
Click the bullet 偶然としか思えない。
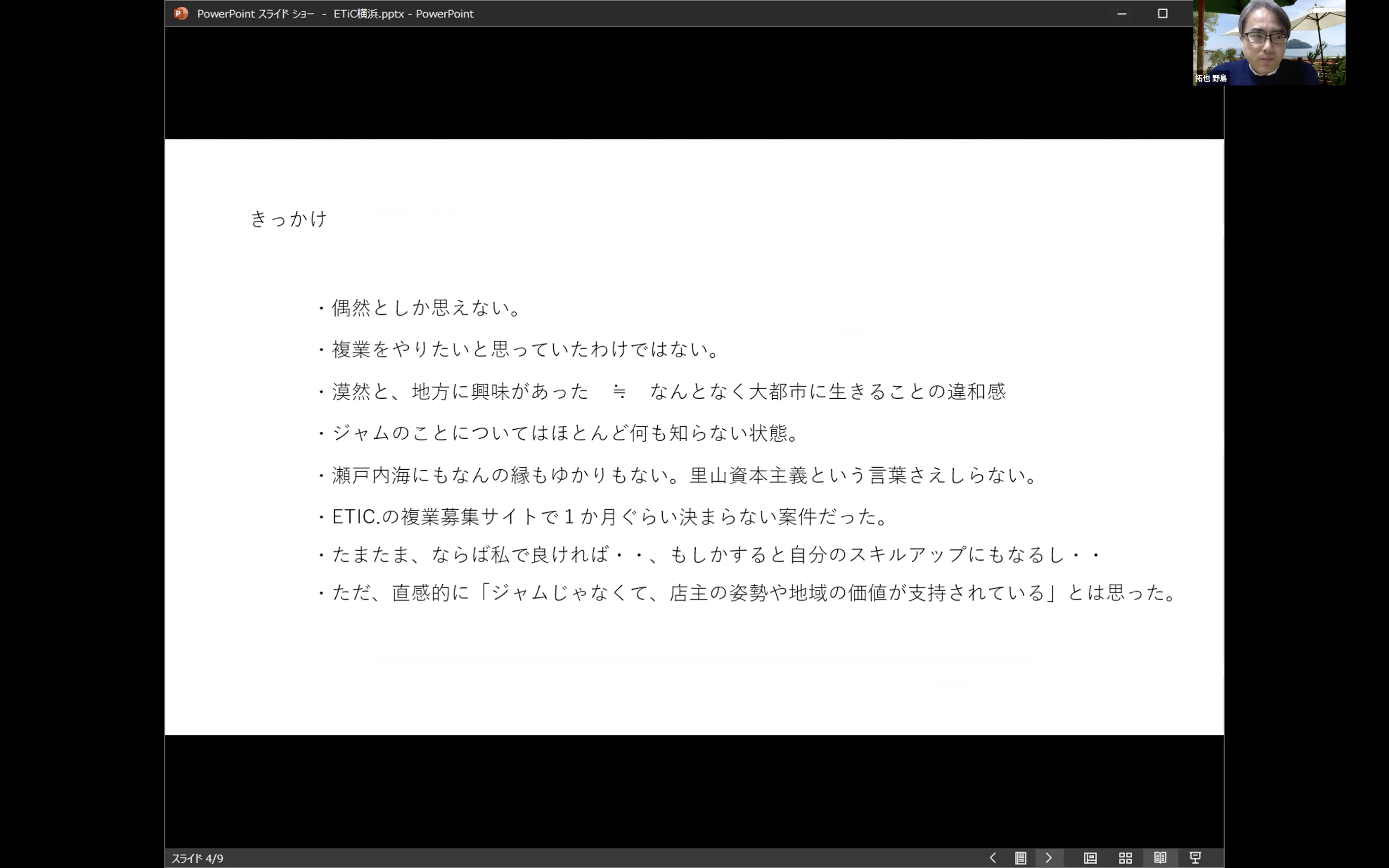click(x=425, y=308)
